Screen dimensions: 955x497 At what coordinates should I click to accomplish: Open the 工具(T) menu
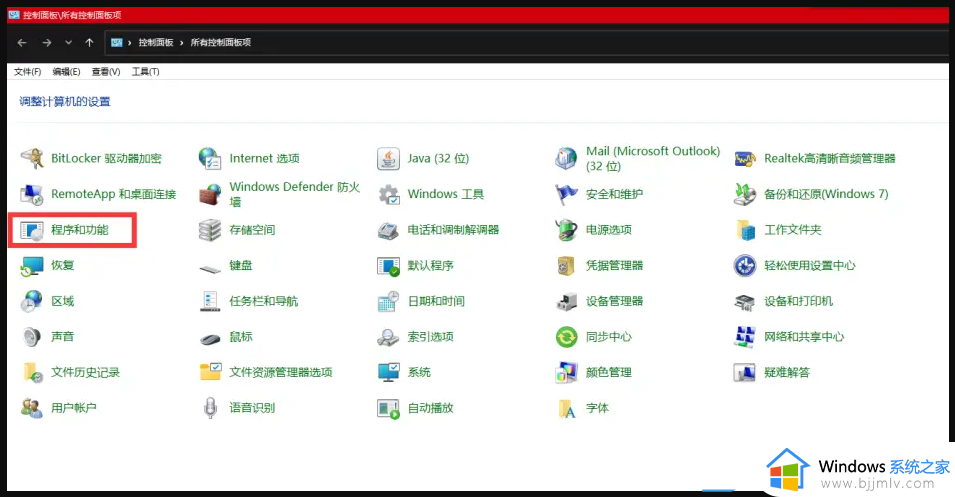pos(146,72)
